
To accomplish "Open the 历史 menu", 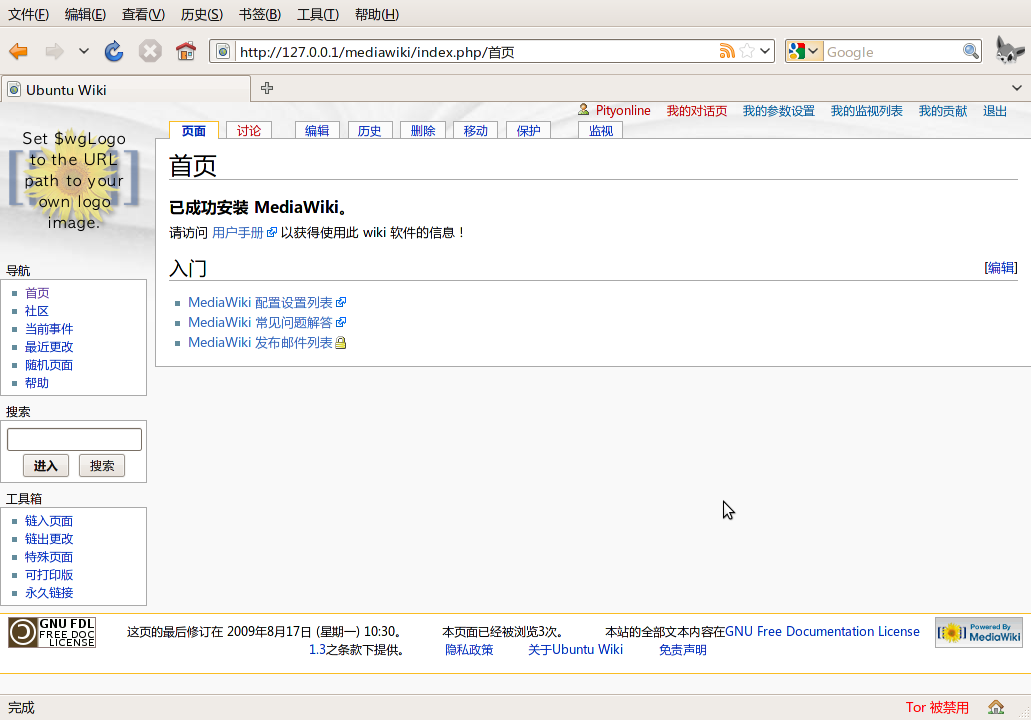I will [202, 14].
